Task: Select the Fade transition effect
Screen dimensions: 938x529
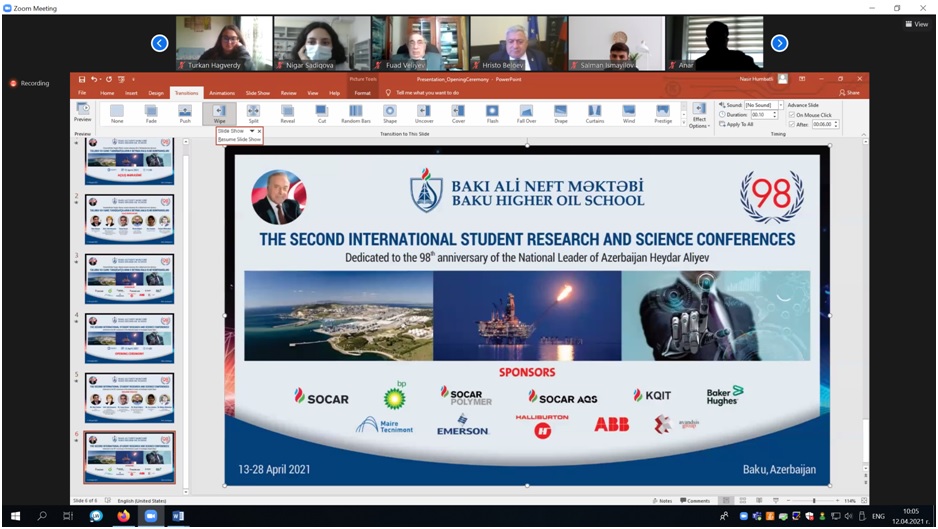Action: pyautogui.click(x=150, y=113)
